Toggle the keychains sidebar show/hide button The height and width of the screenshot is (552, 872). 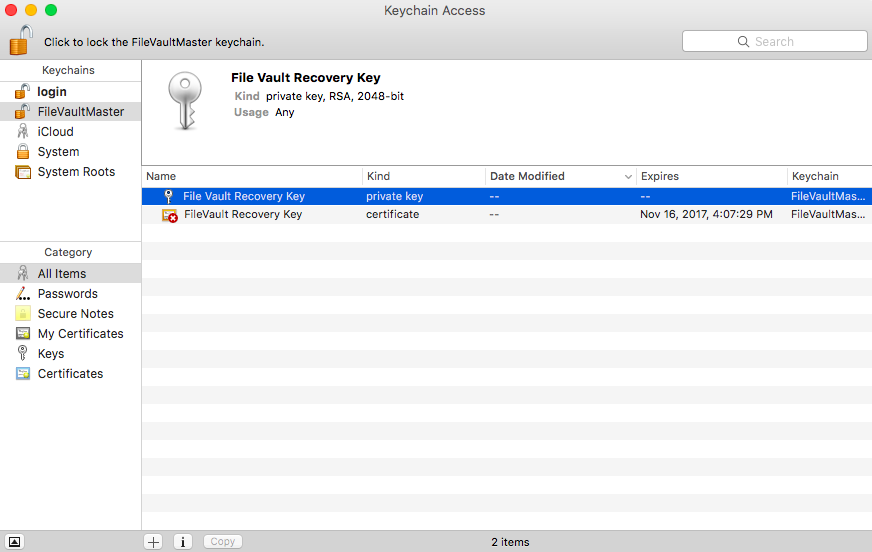14,541
